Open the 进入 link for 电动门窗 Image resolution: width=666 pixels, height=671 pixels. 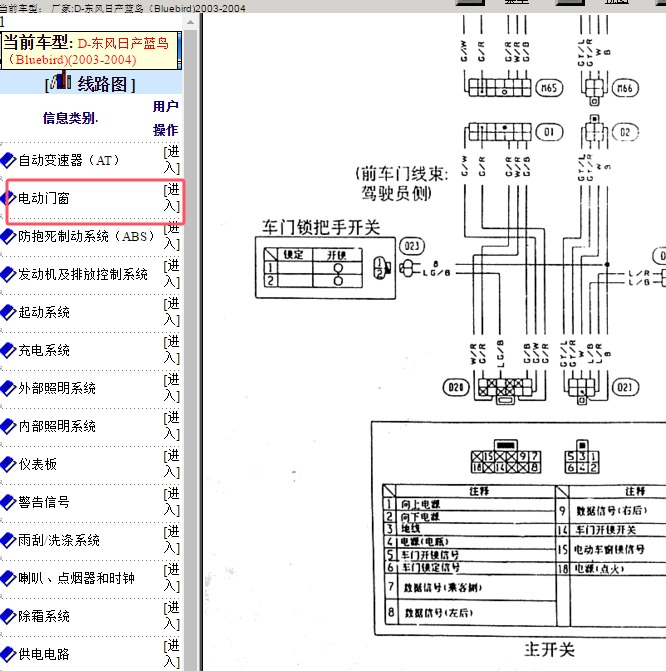(x=172, y=198)
